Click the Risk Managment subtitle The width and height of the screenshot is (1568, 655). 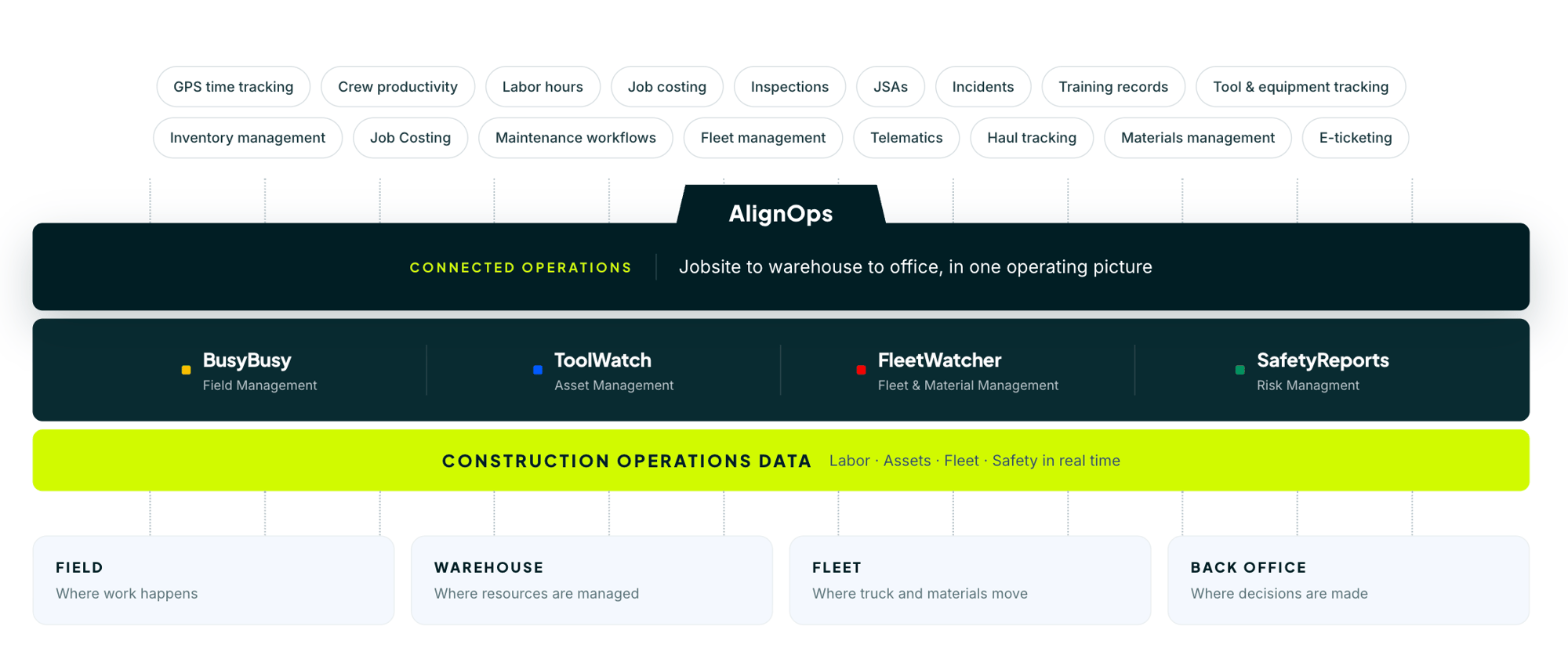coord(1308,385)
